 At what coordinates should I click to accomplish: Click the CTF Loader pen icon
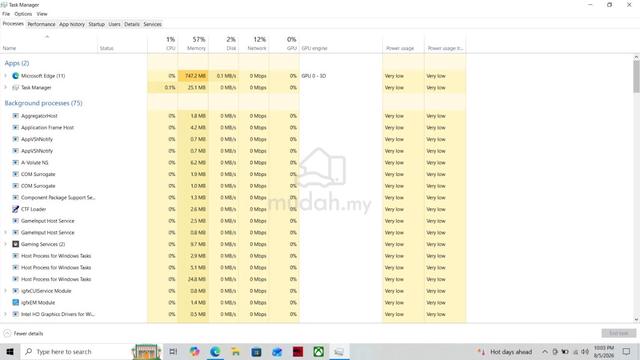click(x=16, y=209)
